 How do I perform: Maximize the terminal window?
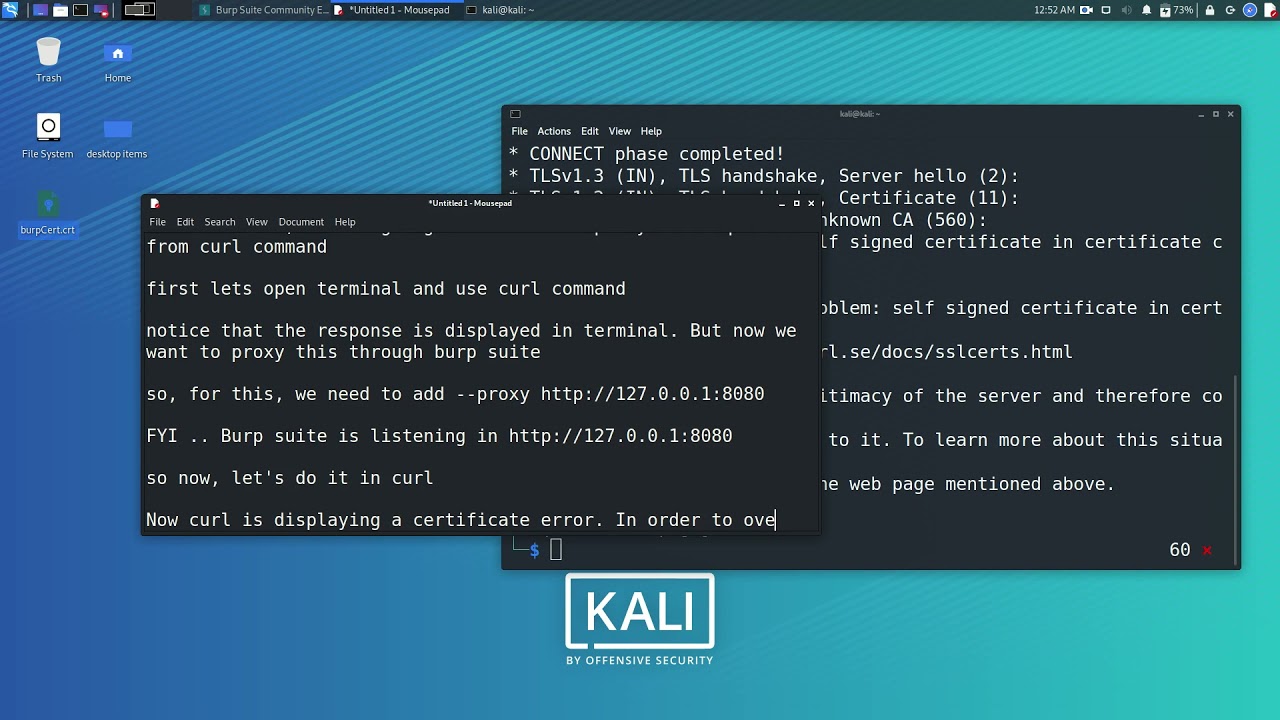point(1216,114)
